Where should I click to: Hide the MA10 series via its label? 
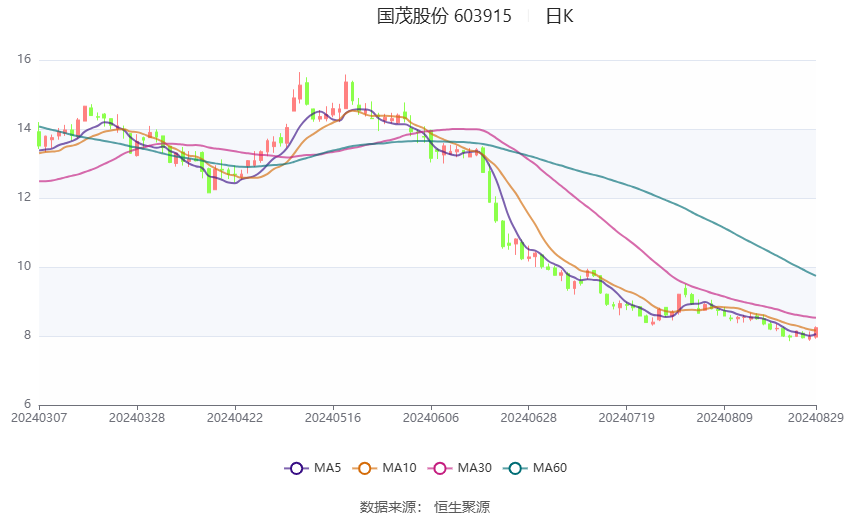399,468
